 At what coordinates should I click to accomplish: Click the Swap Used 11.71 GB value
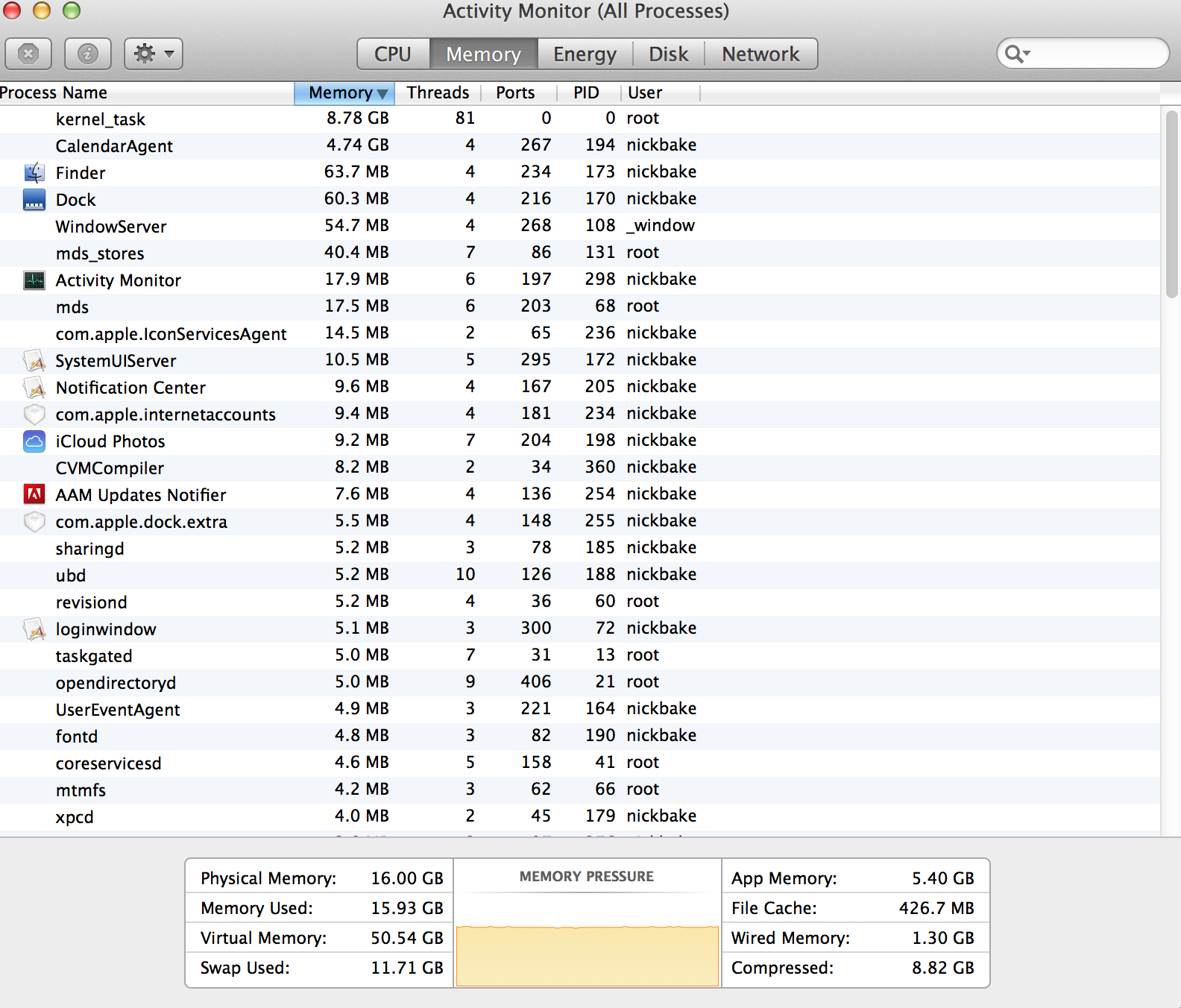pos(407,968)
